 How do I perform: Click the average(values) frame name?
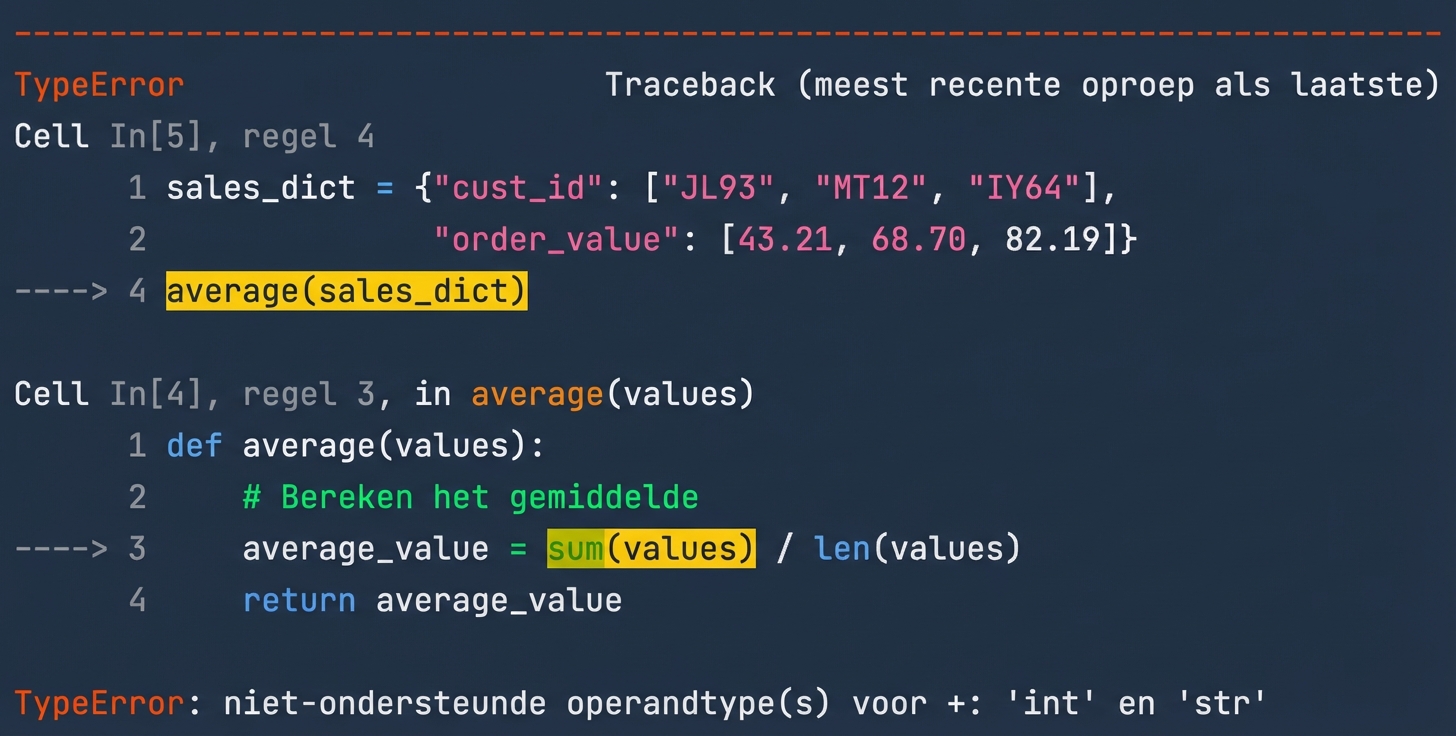click(x=610, y=393)
